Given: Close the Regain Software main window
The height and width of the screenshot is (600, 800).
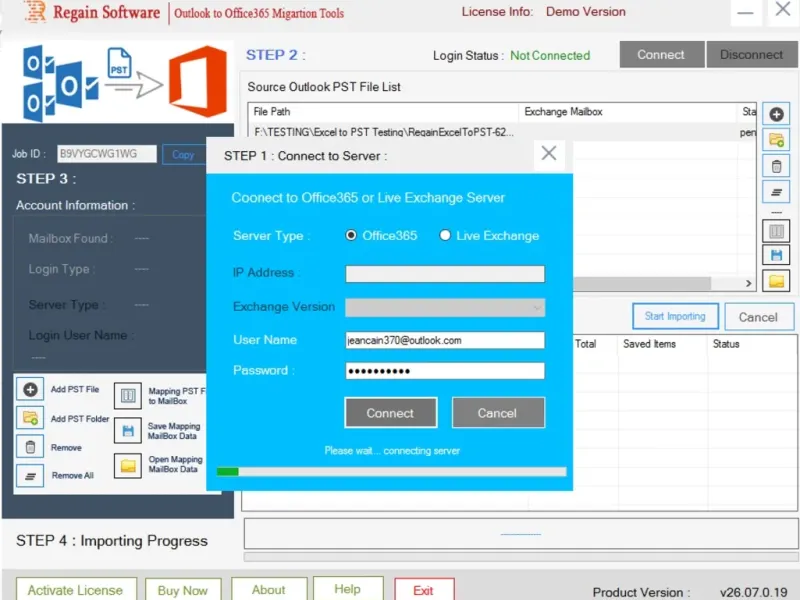Looking at the screenshot, I should [782, 9].
